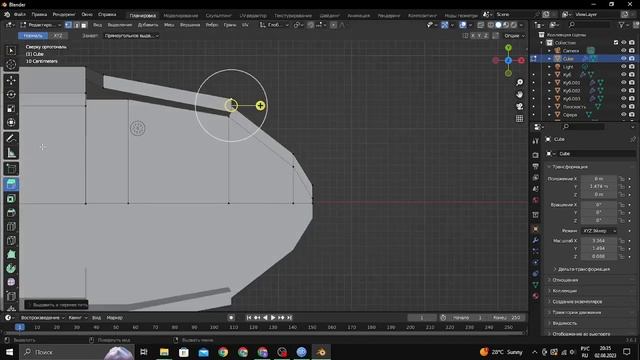This screenshot has height=360, width=640.
Task: Open the Окно menu
Action: click(87, 14)
